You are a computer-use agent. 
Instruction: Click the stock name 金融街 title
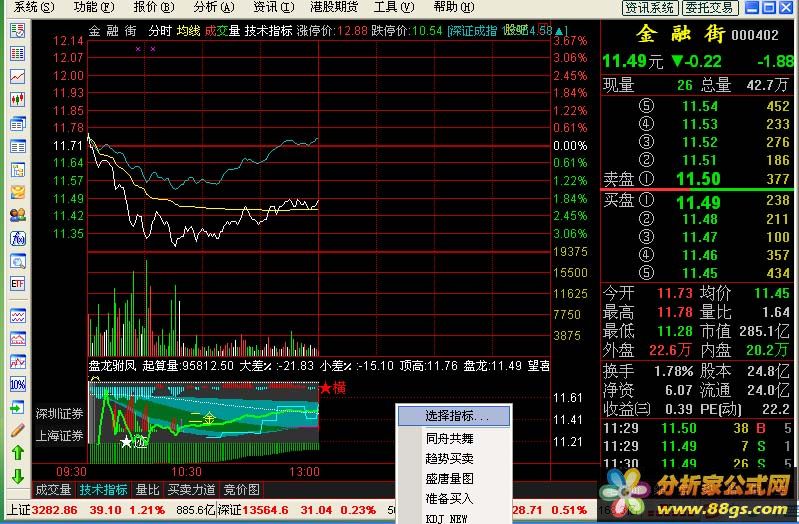tap(681, 34)
